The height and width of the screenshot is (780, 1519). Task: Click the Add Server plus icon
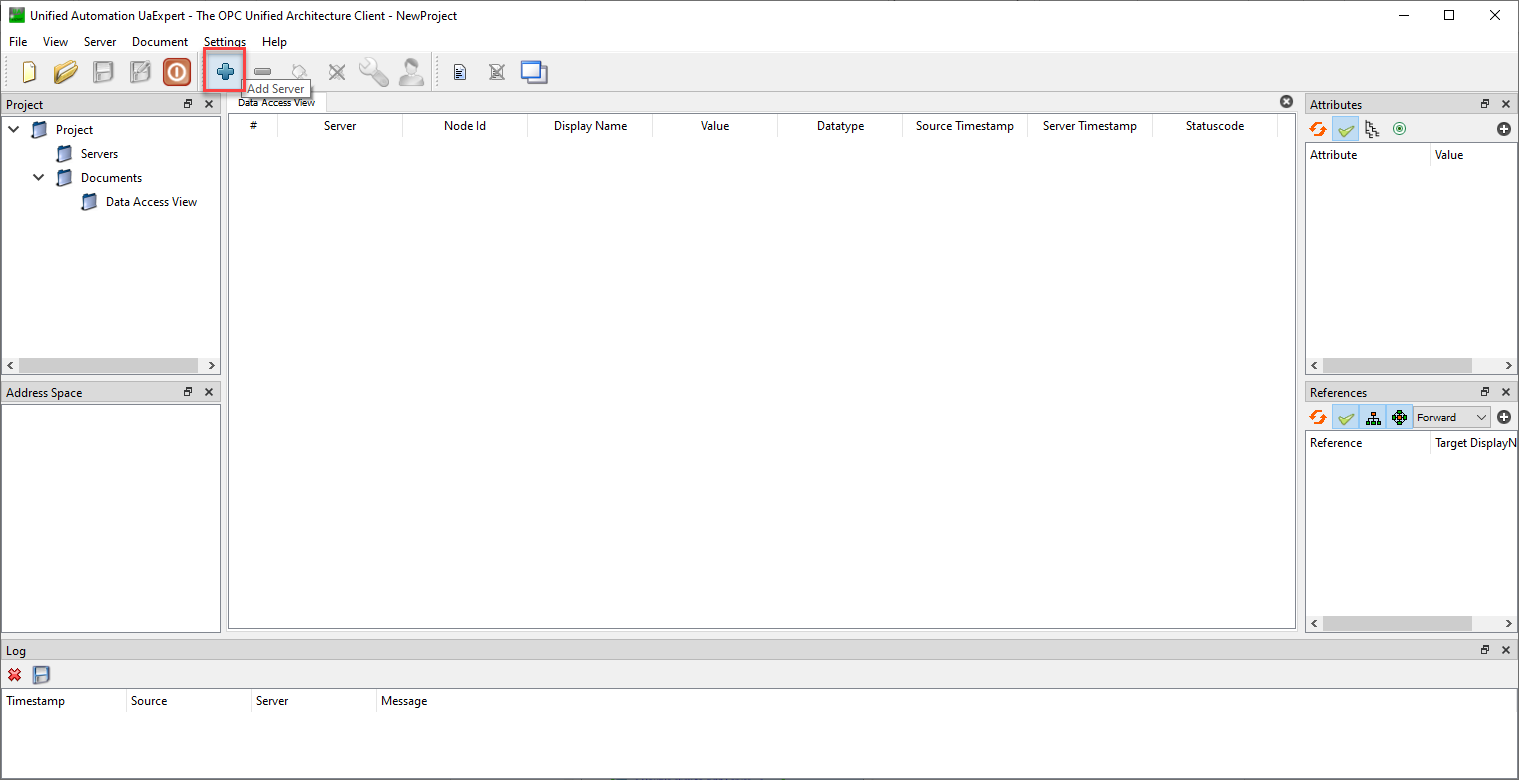(225, 72)
